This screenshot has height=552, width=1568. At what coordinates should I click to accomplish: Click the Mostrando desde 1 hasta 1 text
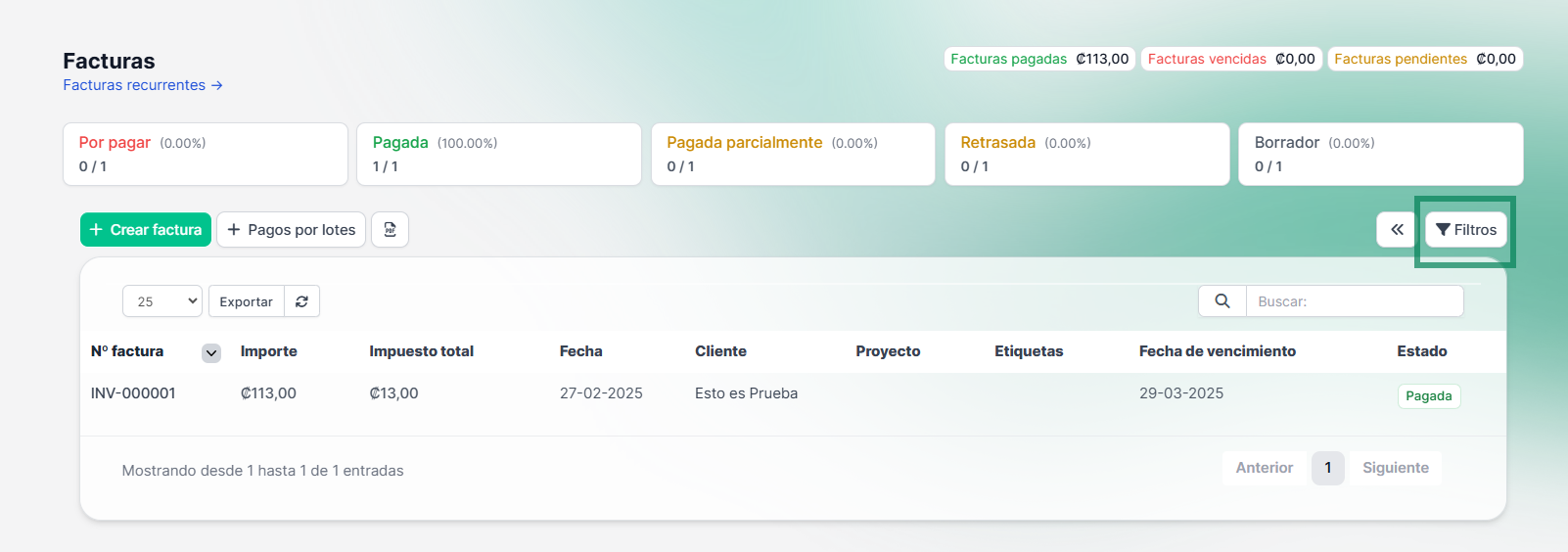[262, 471]
